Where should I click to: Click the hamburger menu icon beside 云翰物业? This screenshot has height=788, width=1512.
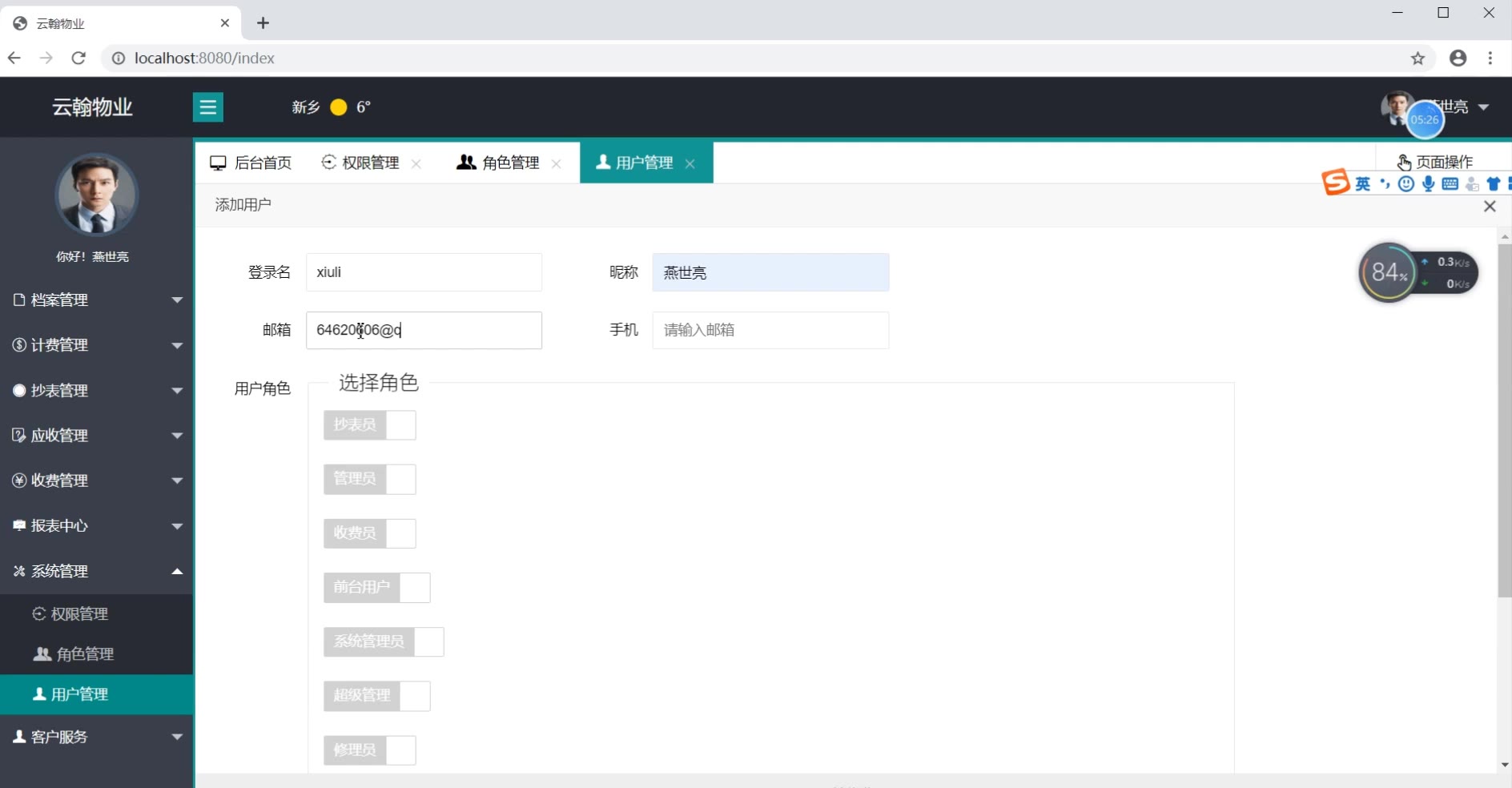point(208,107)
